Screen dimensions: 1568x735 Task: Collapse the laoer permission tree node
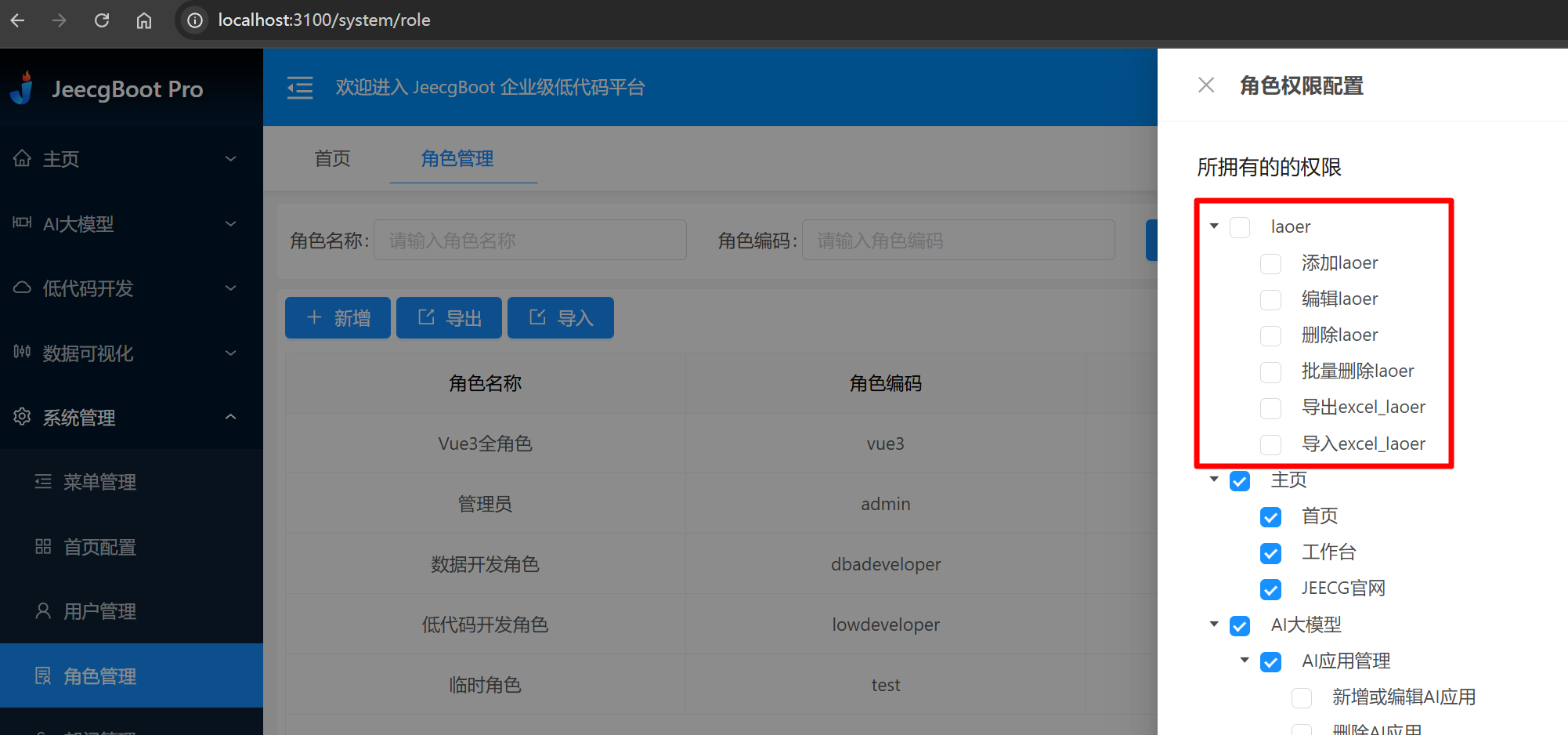tap(1213, 226)
